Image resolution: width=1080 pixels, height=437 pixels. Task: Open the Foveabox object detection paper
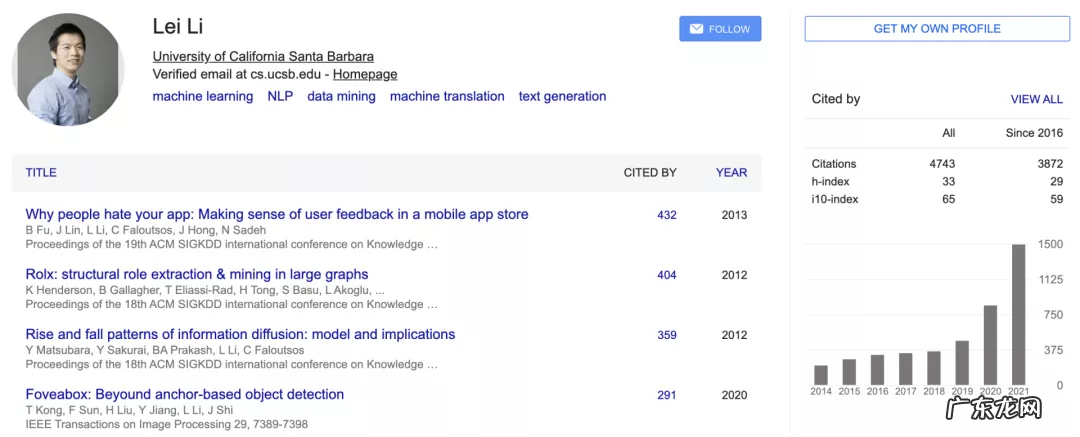coord(184,394)
